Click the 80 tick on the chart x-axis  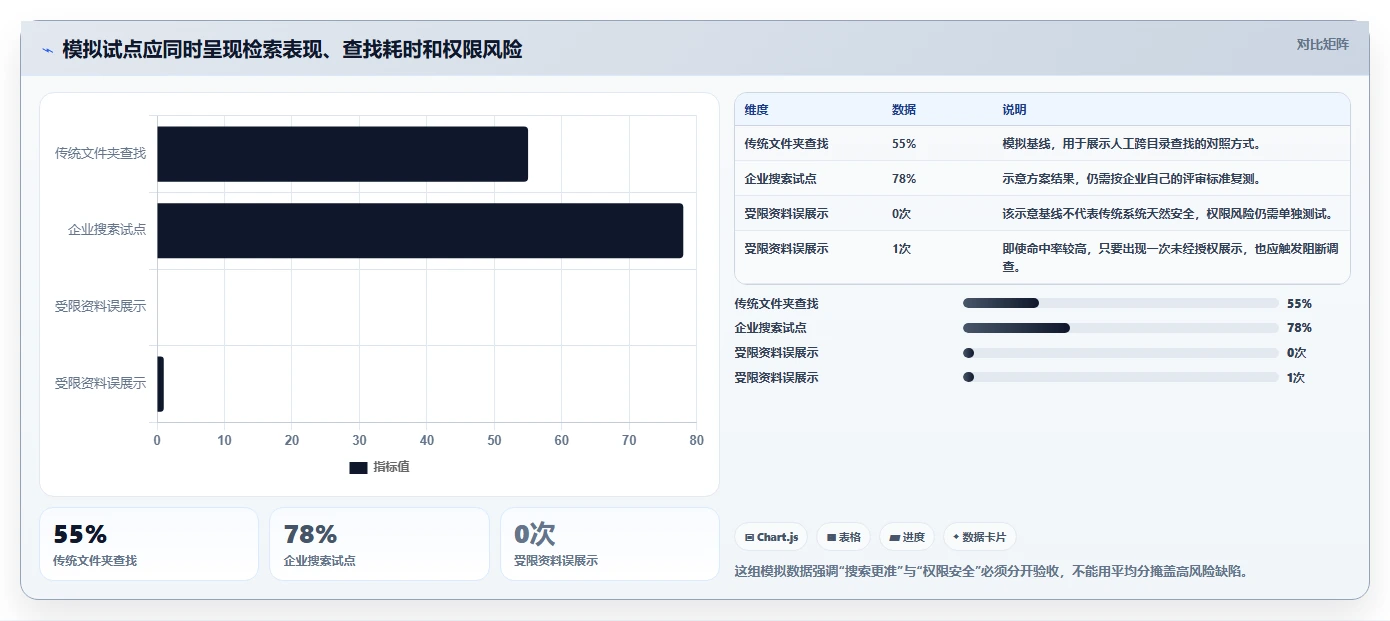697,440
